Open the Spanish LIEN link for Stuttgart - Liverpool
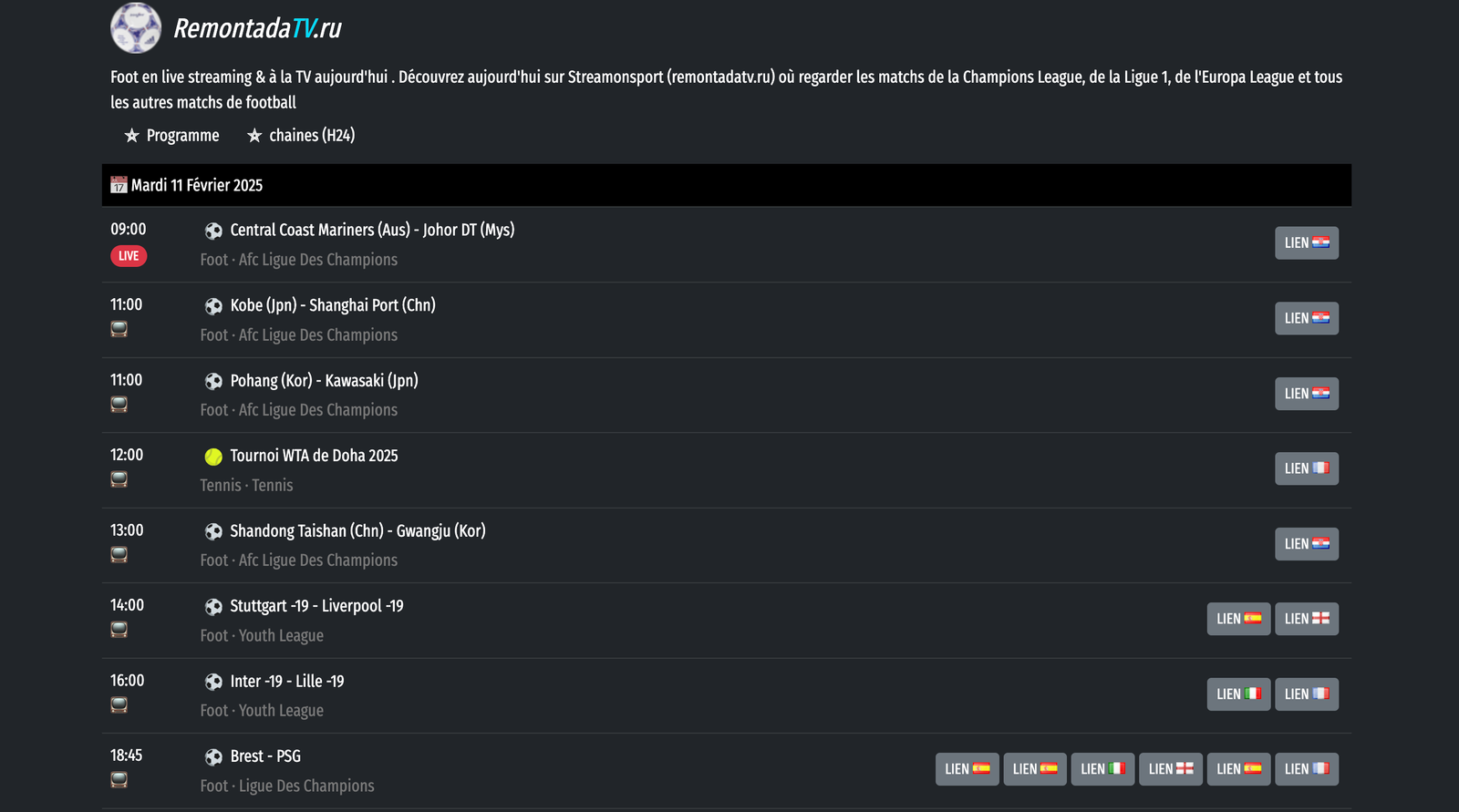The width and height of the screenshot is (1459, 812). [x=1238, y=619]
